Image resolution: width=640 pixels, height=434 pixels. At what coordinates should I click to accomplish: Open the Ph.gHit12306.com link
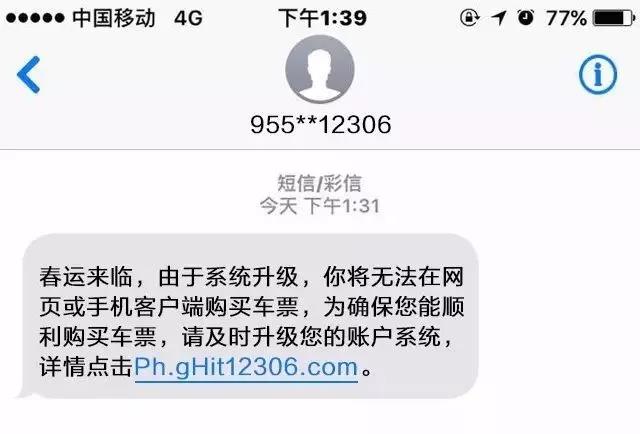click(246, 367)
